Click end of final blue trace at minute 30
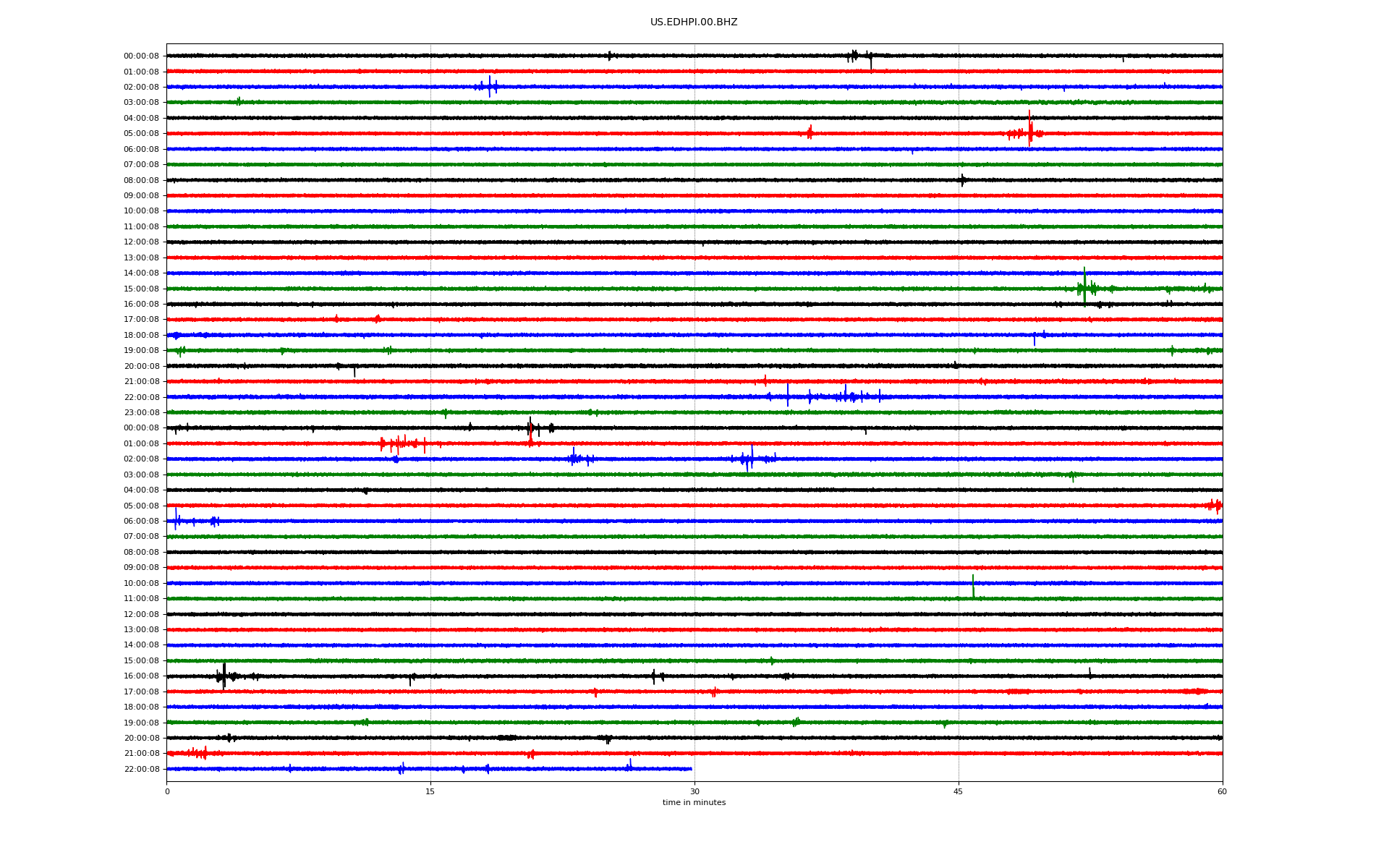Screen dimensions: 1389x868 tap(691, 769)
